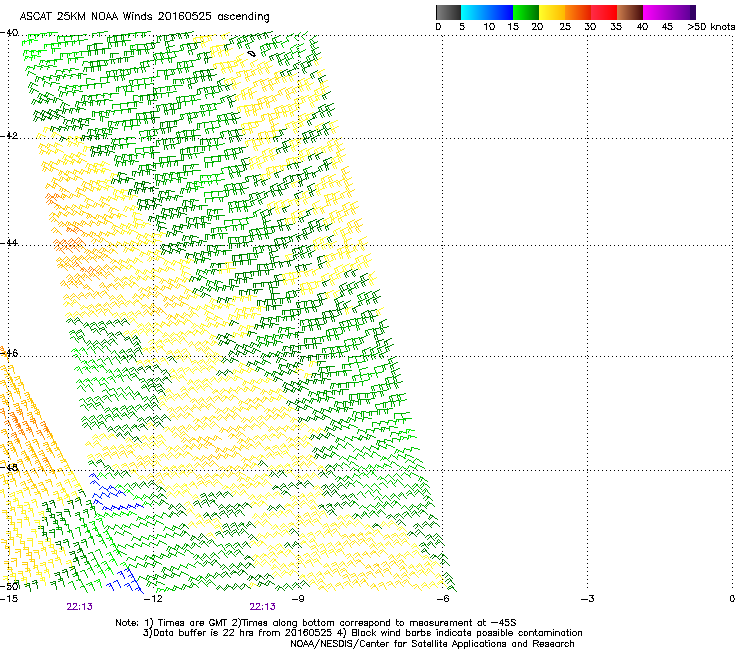Click the '-48' latitude axis label

(x=9, y=467)
